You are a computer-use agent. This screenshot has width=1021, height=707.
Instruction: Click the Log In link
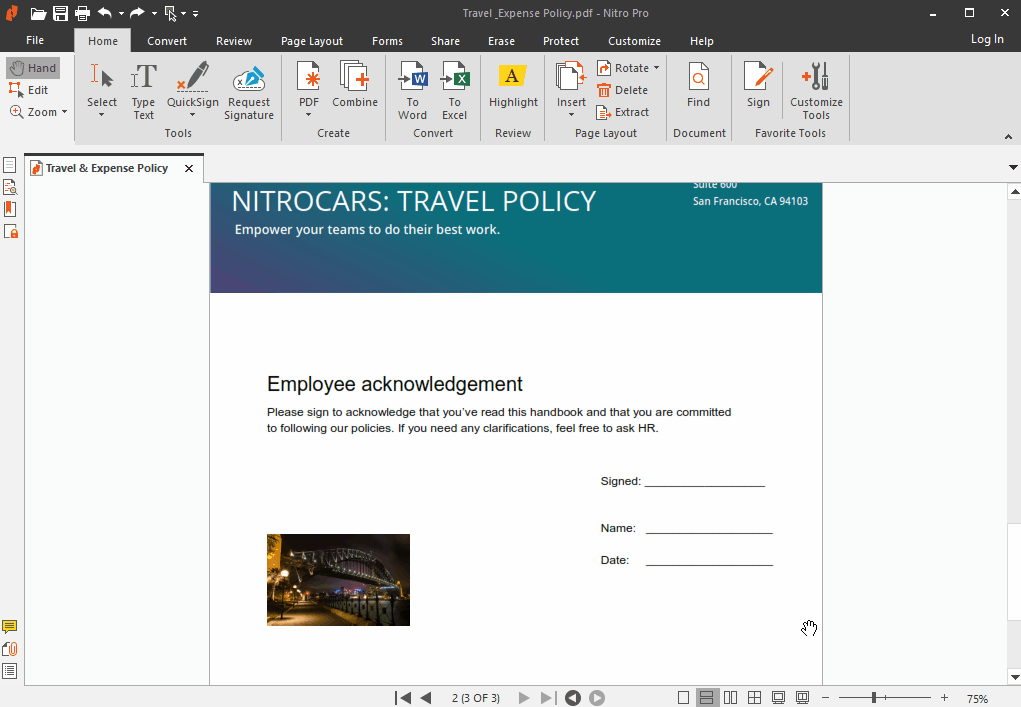coord(987,39)
